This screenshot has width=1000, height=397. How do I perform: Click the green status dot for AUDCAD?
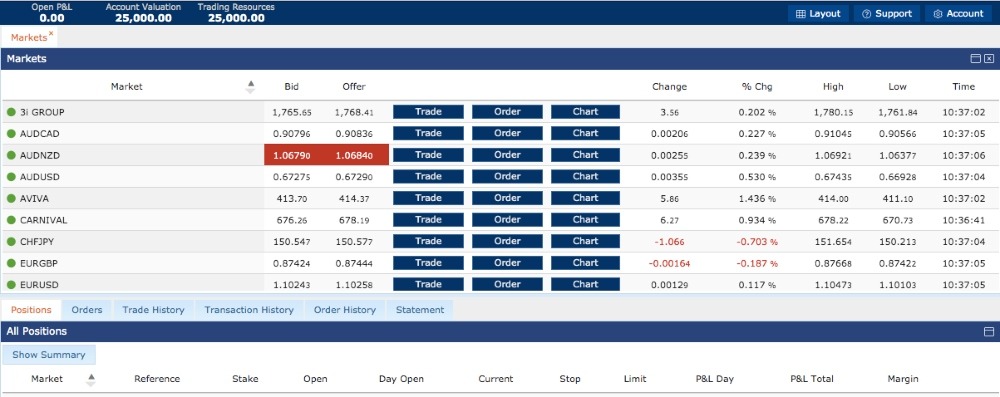coord(11,134)
